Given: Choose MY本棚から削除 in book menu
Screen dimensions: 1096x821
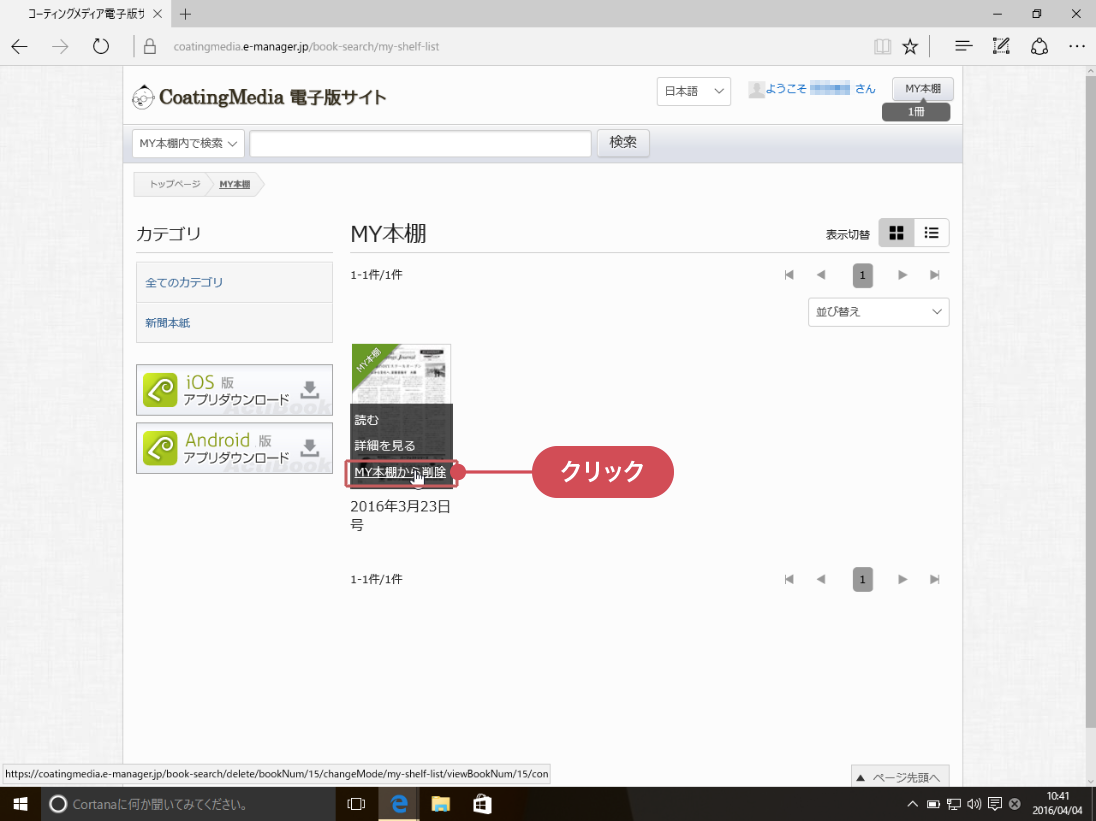Looking at the screenshot, I should [400, 472].
